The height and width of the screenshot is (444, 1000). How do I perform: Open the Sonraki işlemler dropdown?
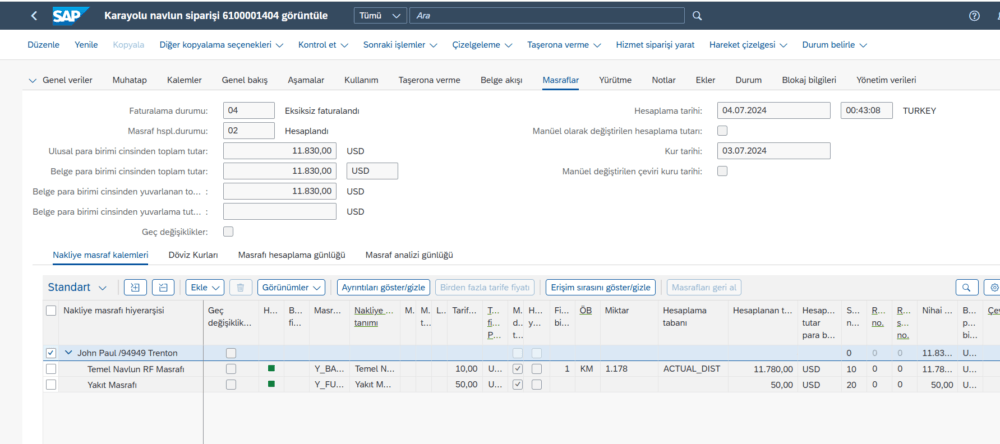coord(400,45)
